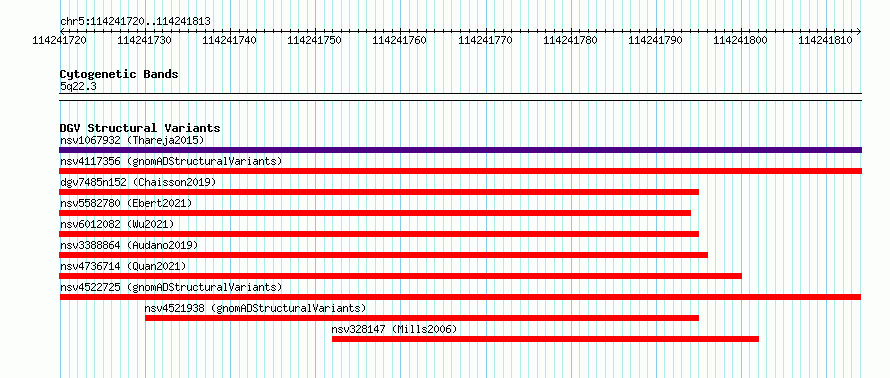Open the dgv7485n152 (Chaisson2019) label
890x378 pixels.
tap(138, 182)
